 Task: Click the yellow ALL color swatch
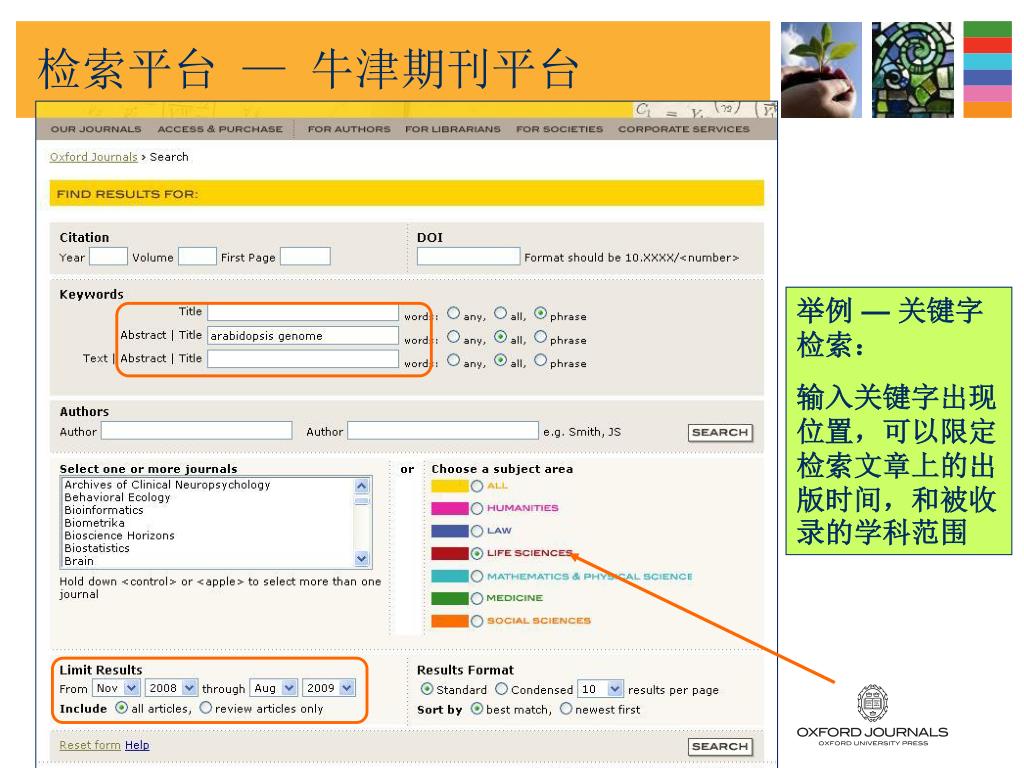coord(450,486)
